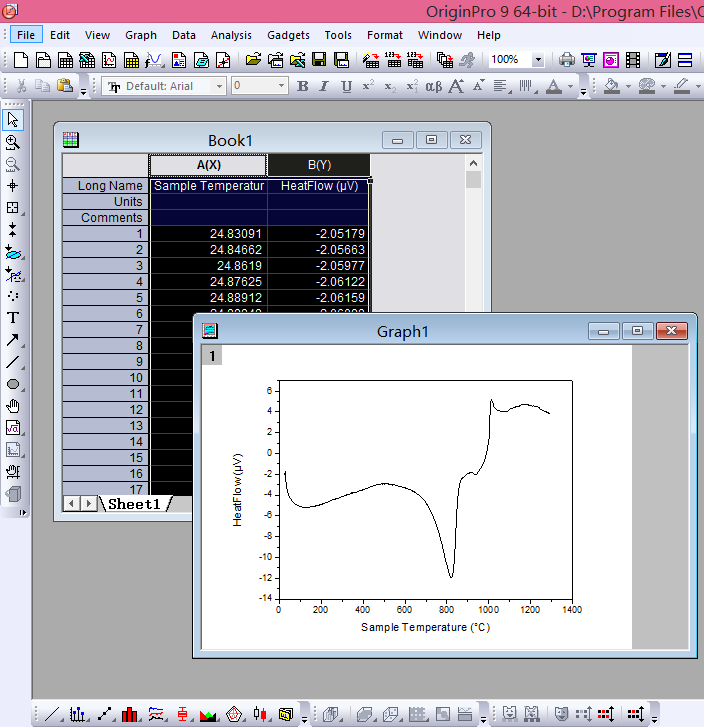The width and height of the screenshot is (704, 727).
Task: Select the Data Reader tool
Action: [x=13, y=208]
